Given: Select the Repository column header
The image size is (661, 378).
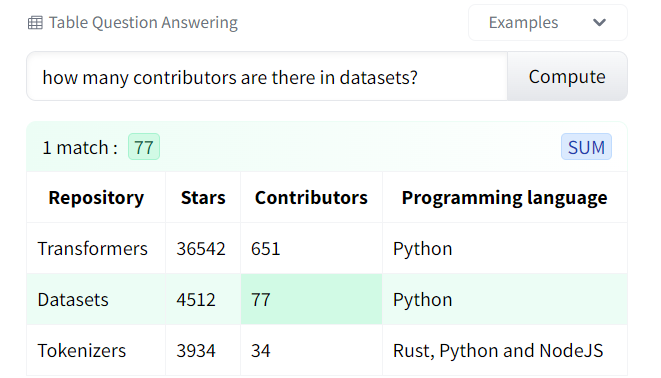Looking at the screenshot, I should pyautogui.click(x=96, y=197).
